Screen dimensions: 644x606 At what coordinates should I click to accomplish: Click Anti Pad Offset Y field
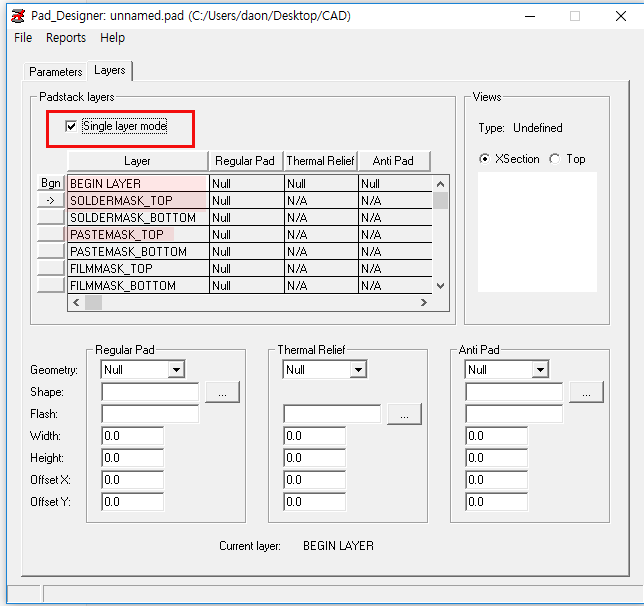point(496,502)
